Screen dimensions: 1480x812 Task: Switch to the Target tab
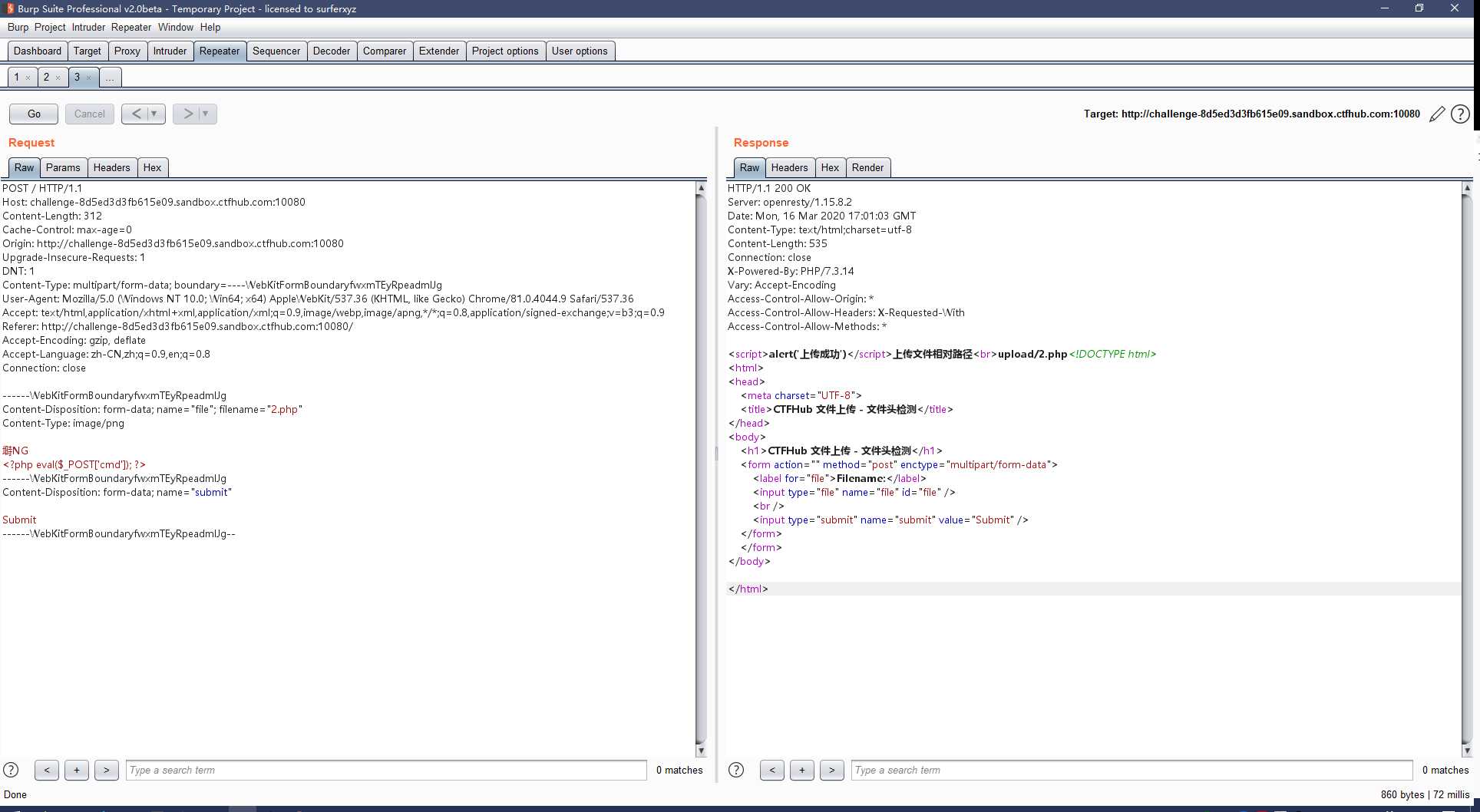point(88,51)
